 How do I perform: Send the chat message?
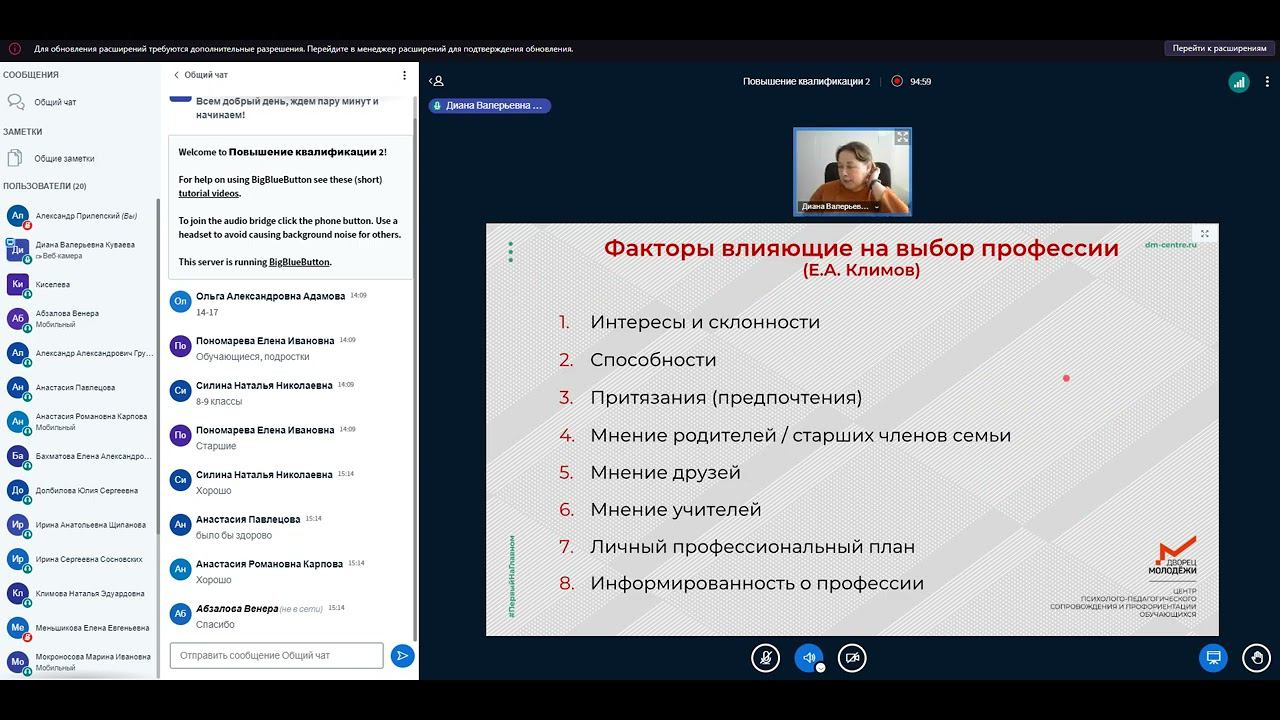tap(402, 656)
